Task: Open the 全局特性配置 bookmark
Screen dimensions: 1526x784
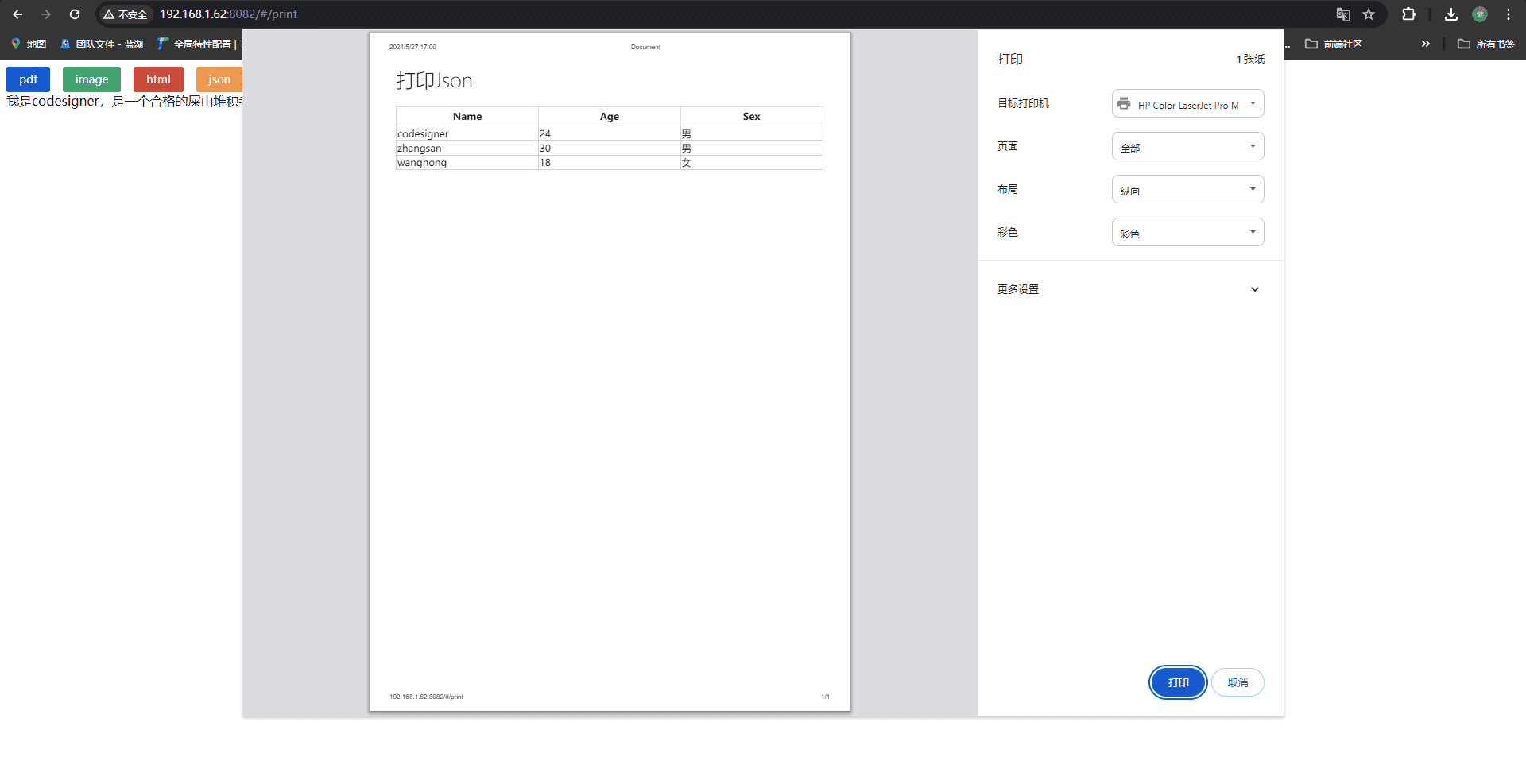Action: tap(199, 44)
